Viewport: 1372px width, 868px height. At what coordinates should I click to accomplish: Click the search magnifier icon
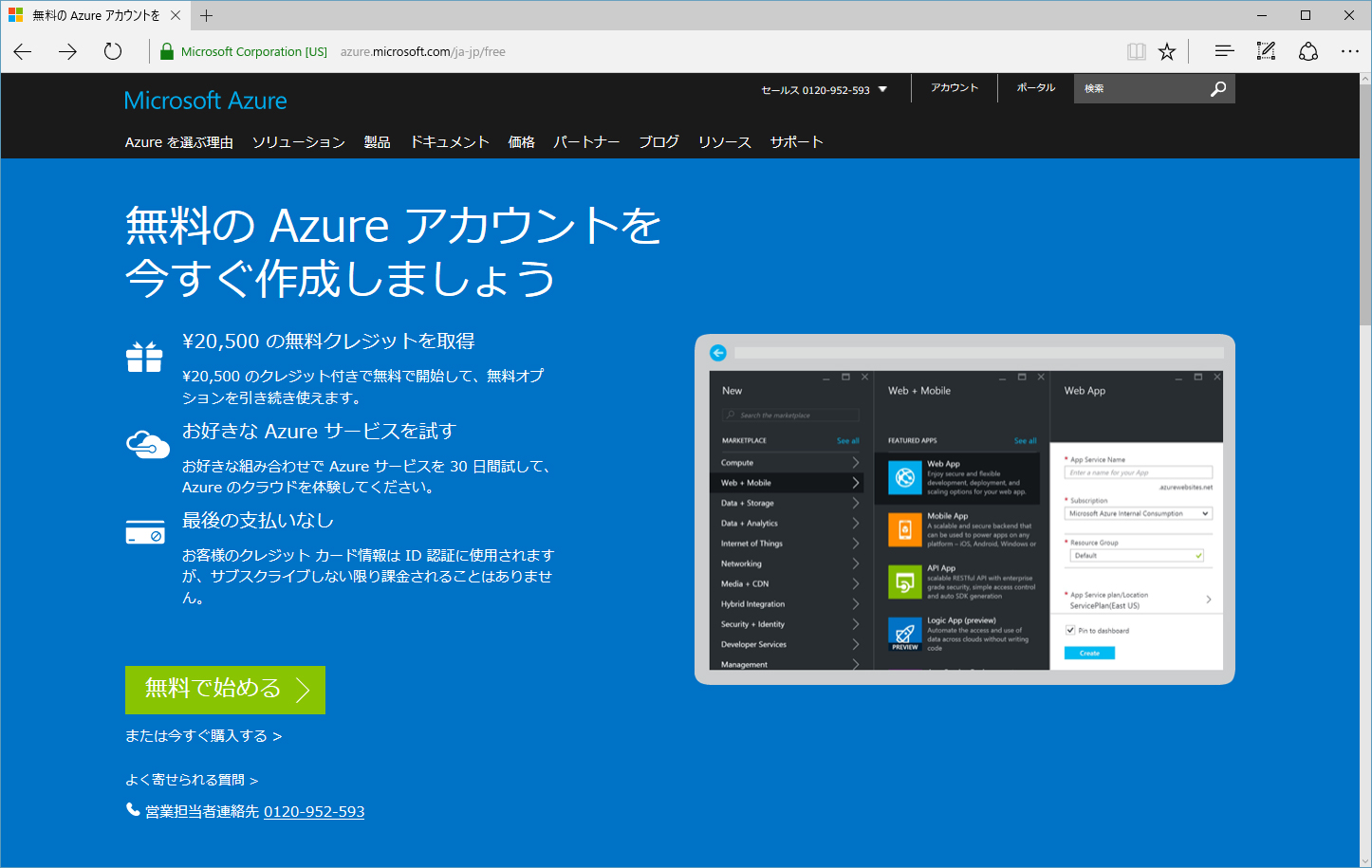pos(1218,88)
